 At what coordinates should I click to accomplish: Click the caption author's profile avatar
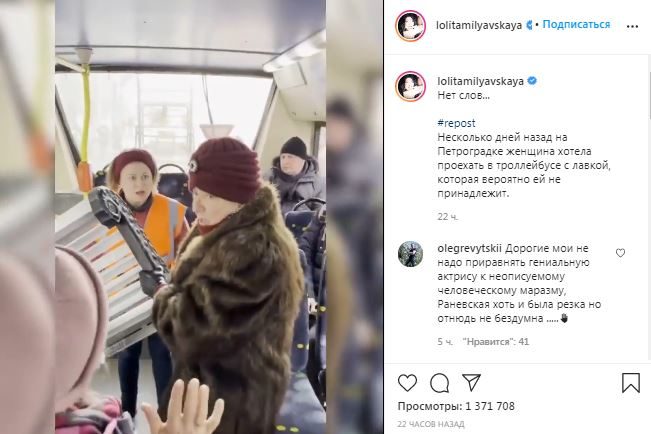coord(410,86)
